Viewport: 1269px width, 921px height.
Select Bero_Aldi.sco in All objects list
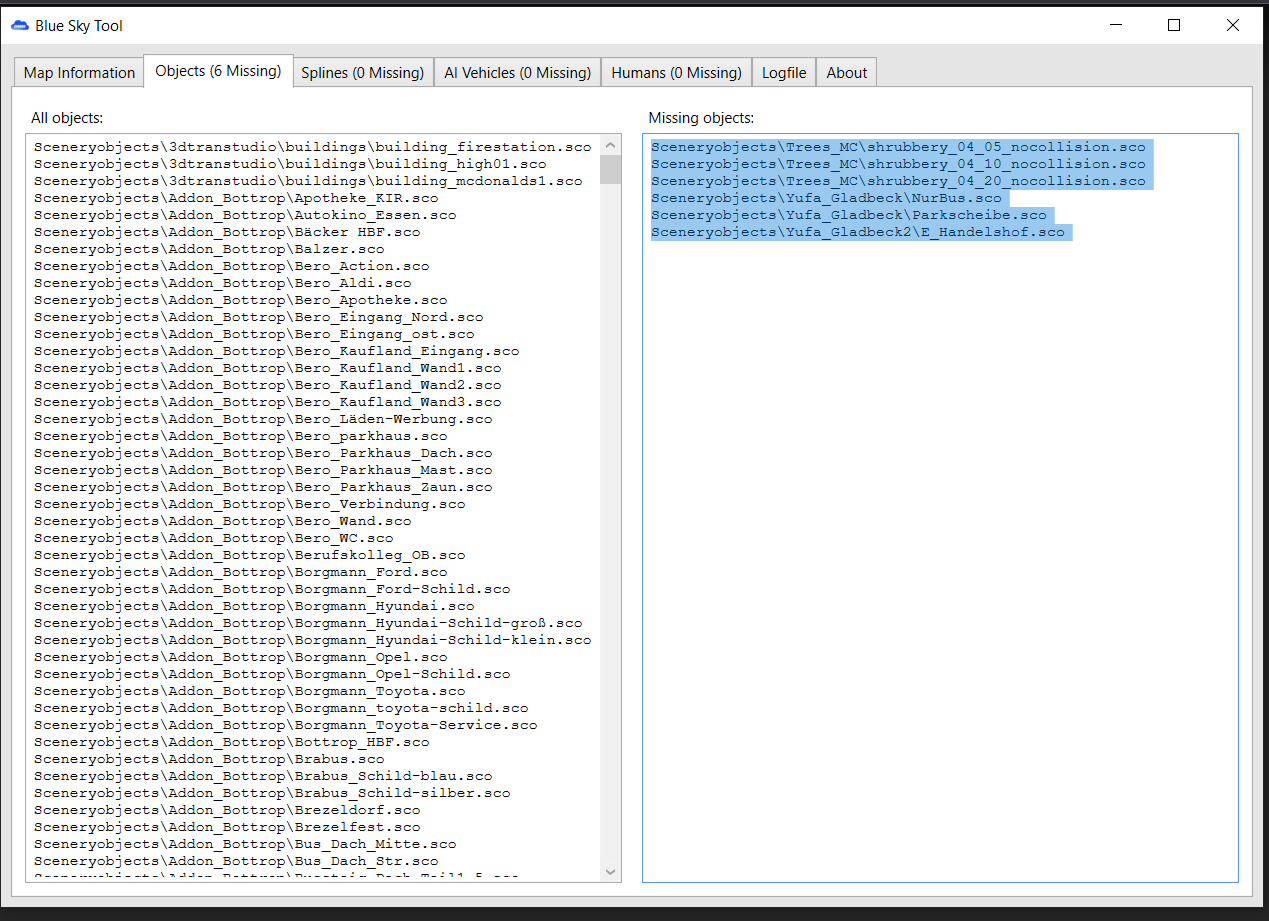[222, 283]
